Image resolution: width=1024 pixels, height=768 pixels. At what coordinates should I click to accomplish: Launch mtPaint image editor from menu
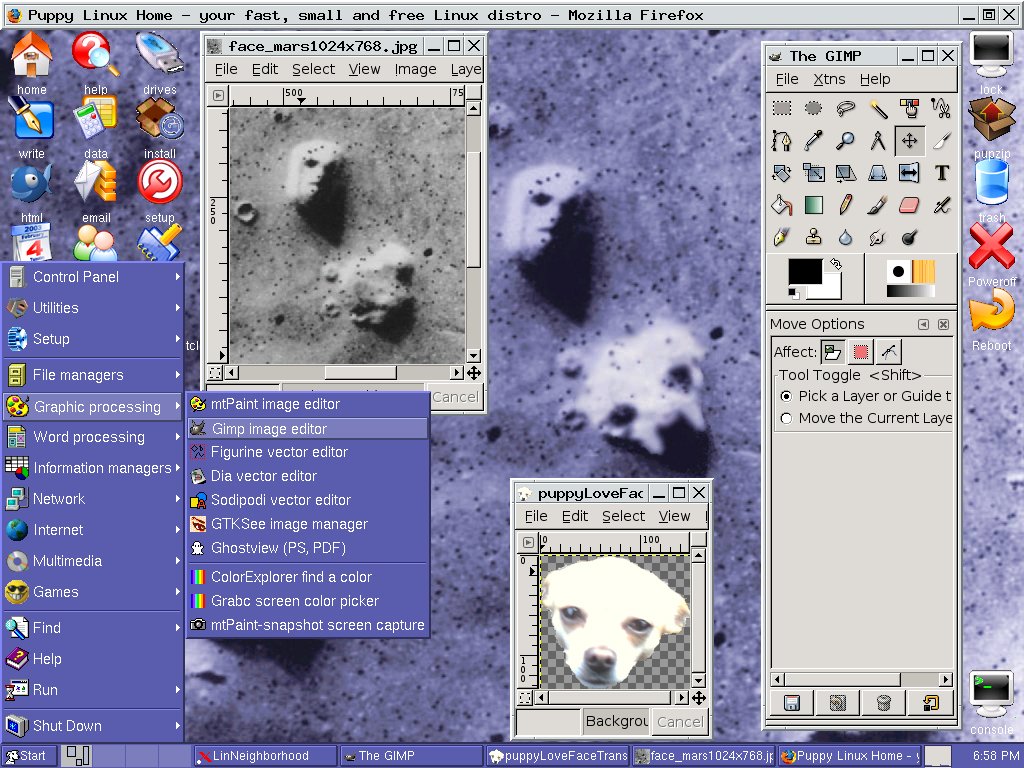click(x=308, y=404)
